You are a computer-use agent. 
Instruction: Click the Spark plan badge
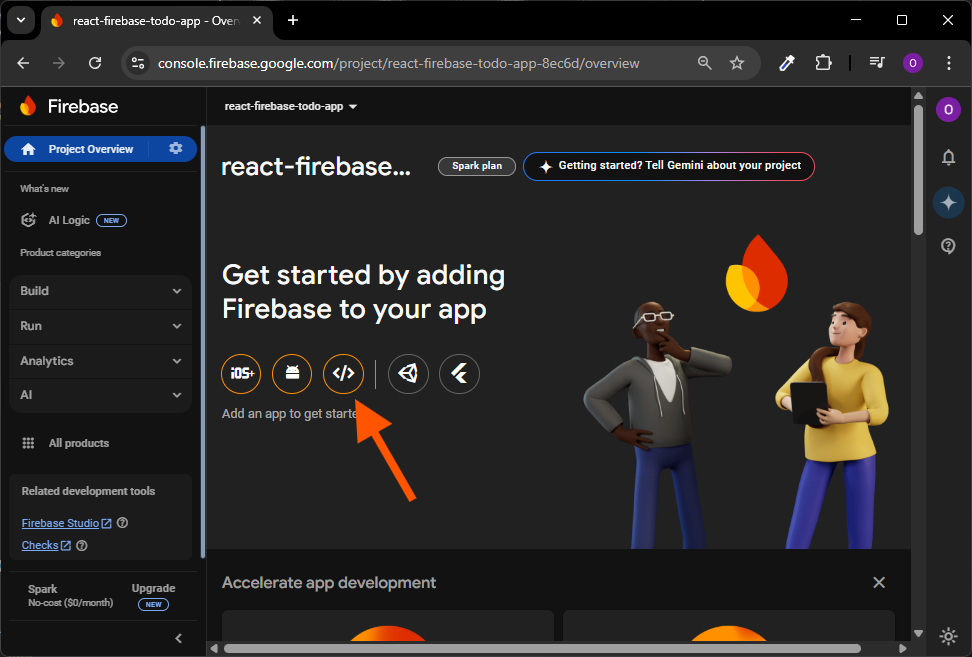477,166
